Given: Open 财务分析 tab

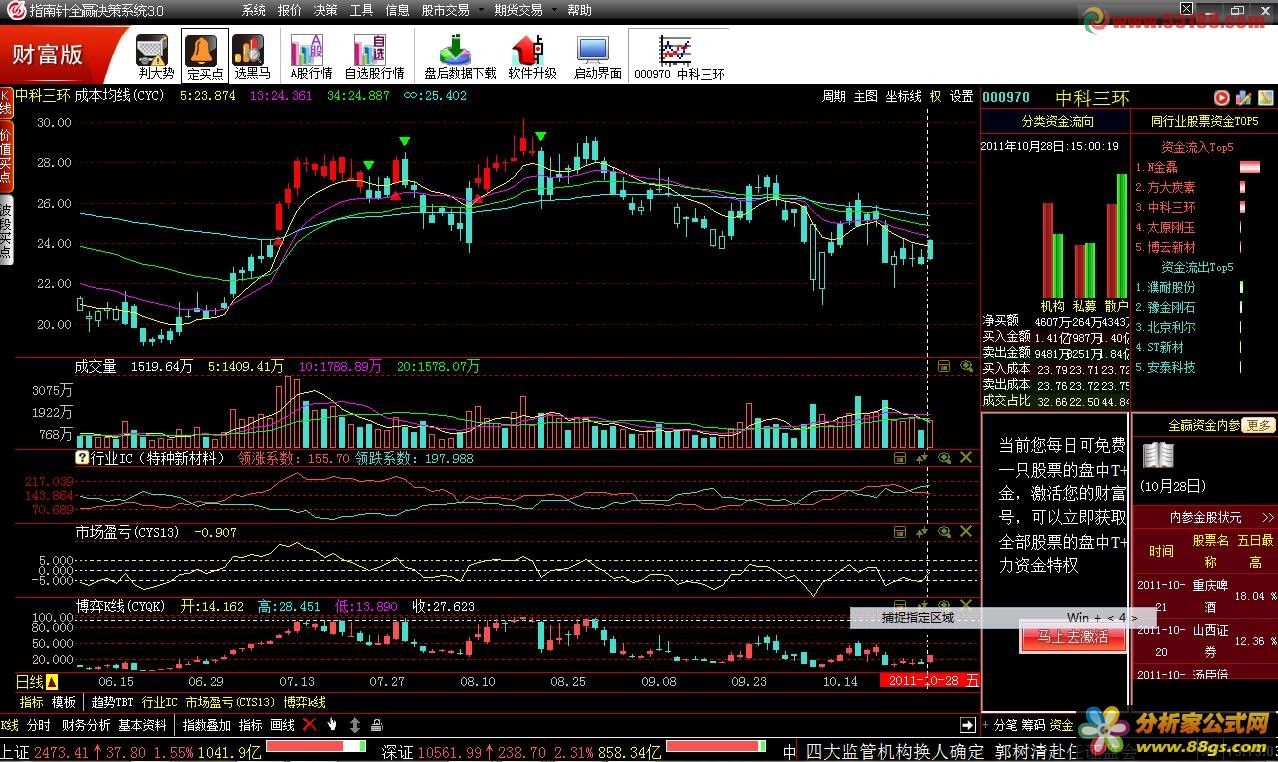Looking at the screenshot, I should point(86,725).
